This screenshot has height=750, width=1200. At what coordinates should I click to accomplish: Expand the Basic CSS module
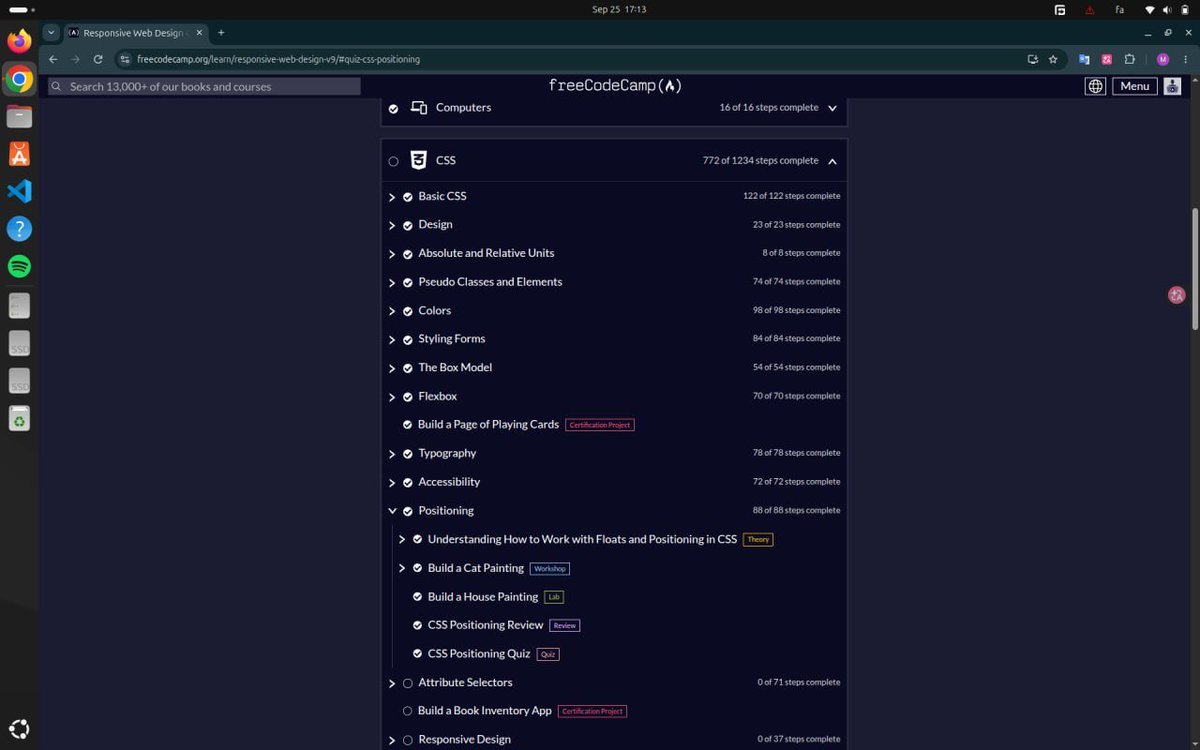pos(392,197)
